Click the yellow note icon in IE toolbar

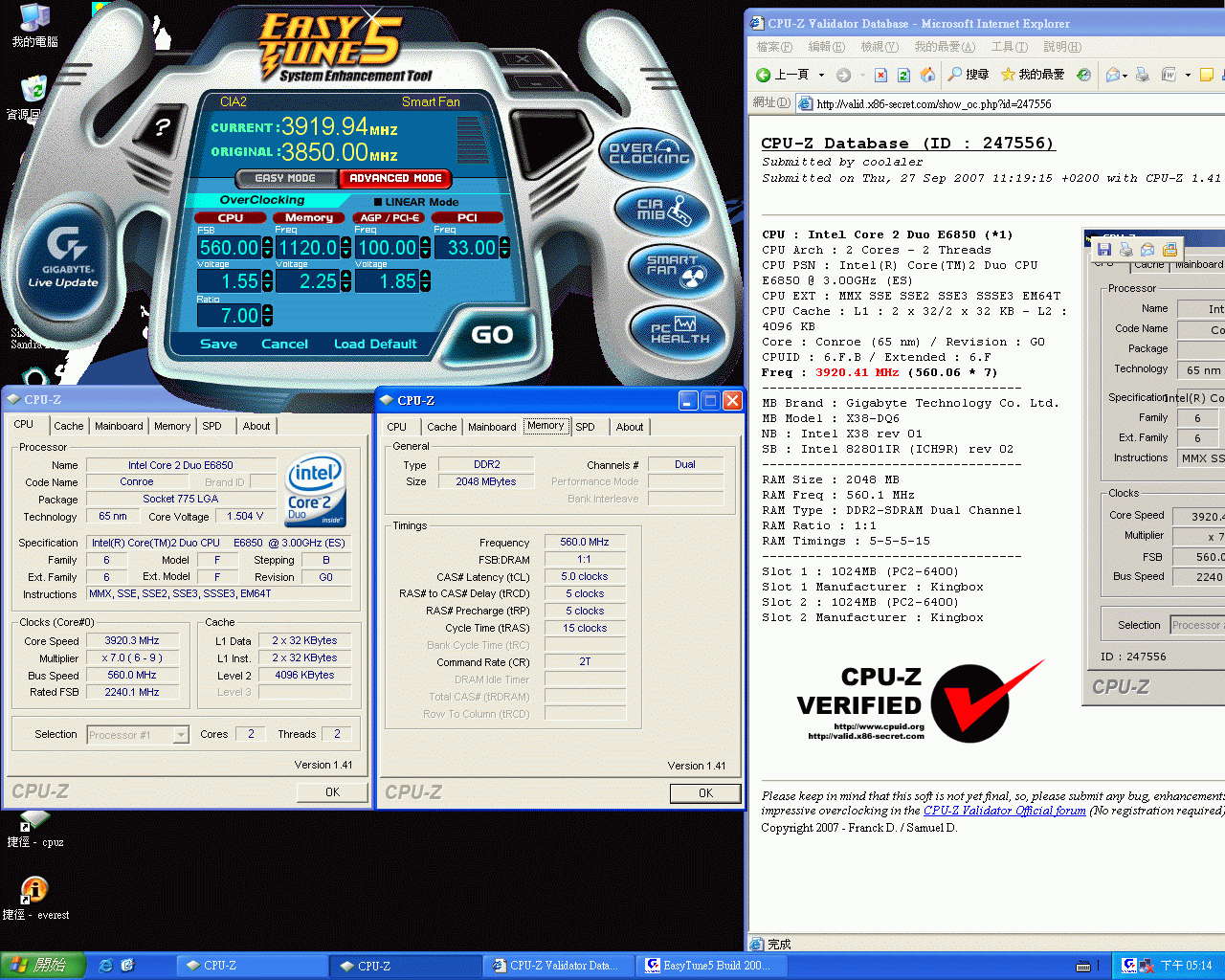(1207, 75)
